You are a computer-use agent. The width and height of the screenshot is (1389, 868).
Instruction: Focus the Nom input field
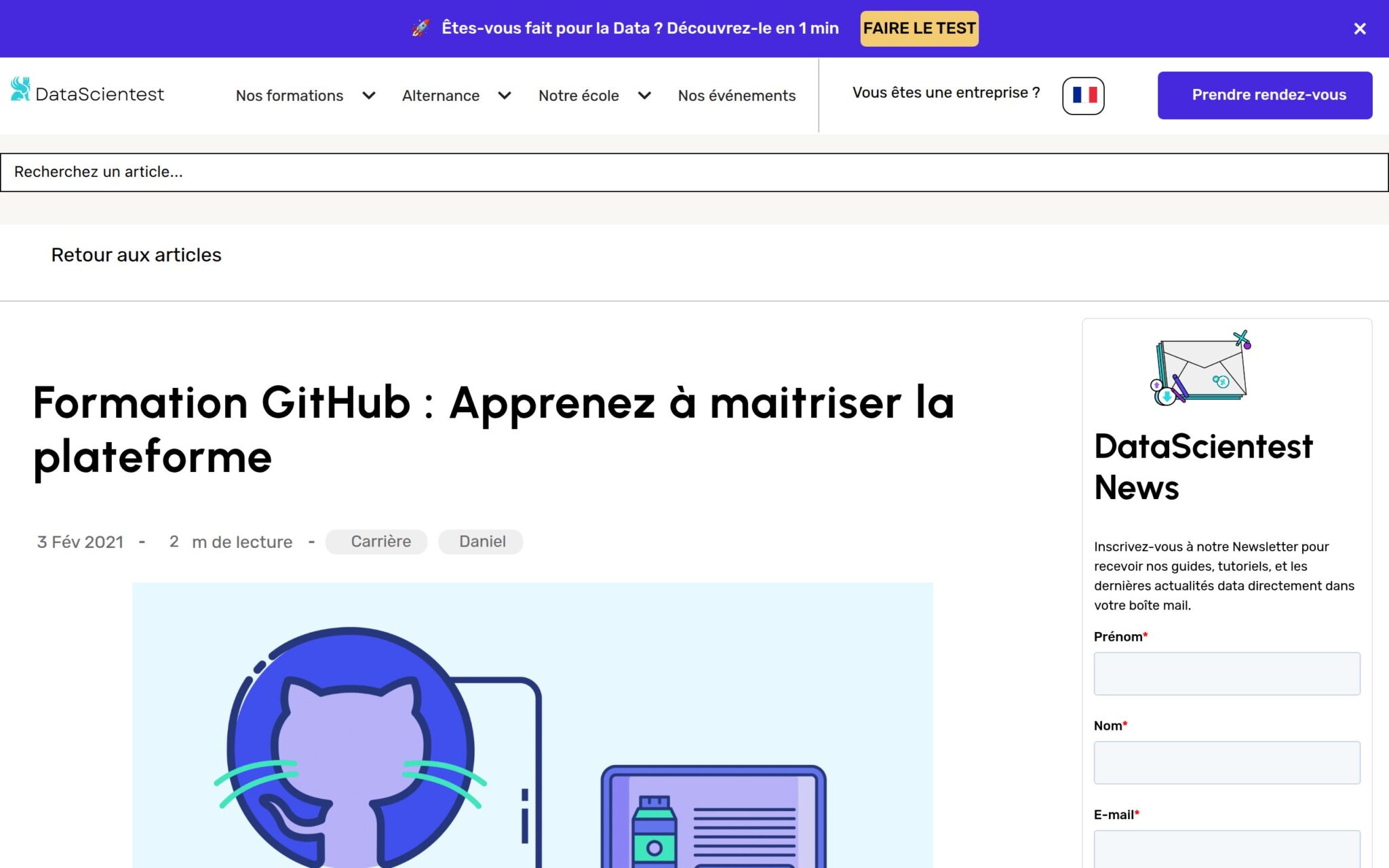click(x=1227, y=763)
